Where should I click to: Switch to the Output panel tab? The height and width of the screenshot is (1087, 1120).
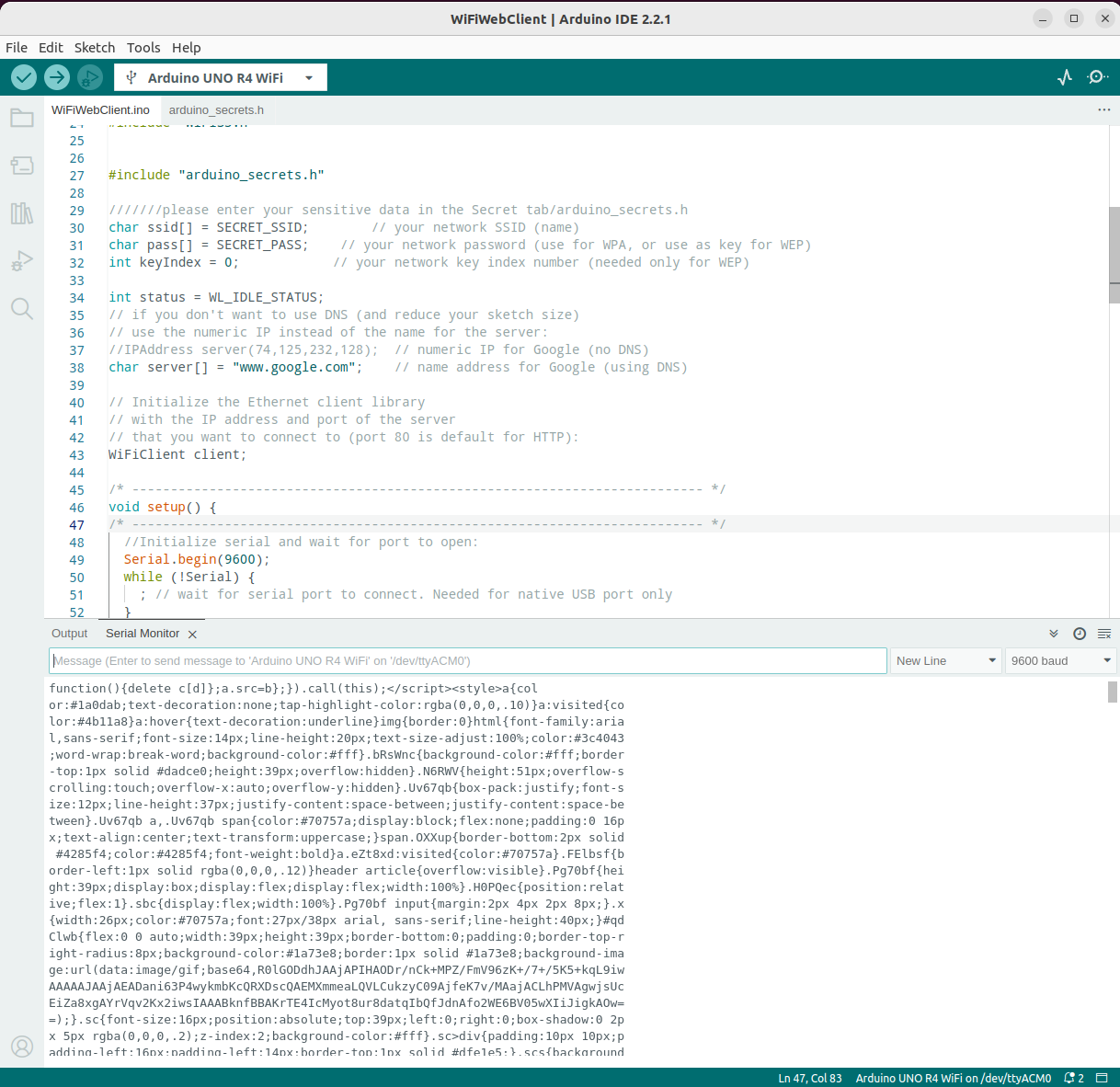[x=70, y=634]
